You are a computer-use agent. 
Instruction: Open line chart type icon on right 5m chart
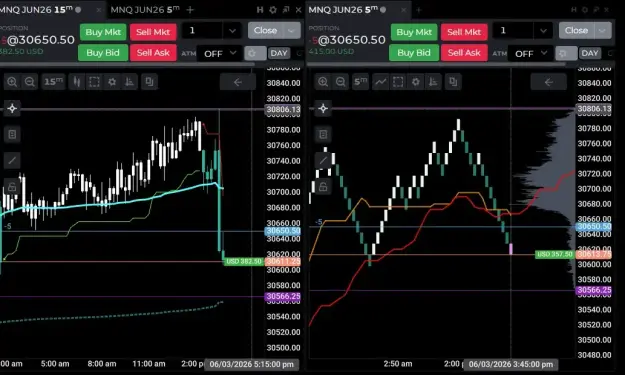(381, 82)
